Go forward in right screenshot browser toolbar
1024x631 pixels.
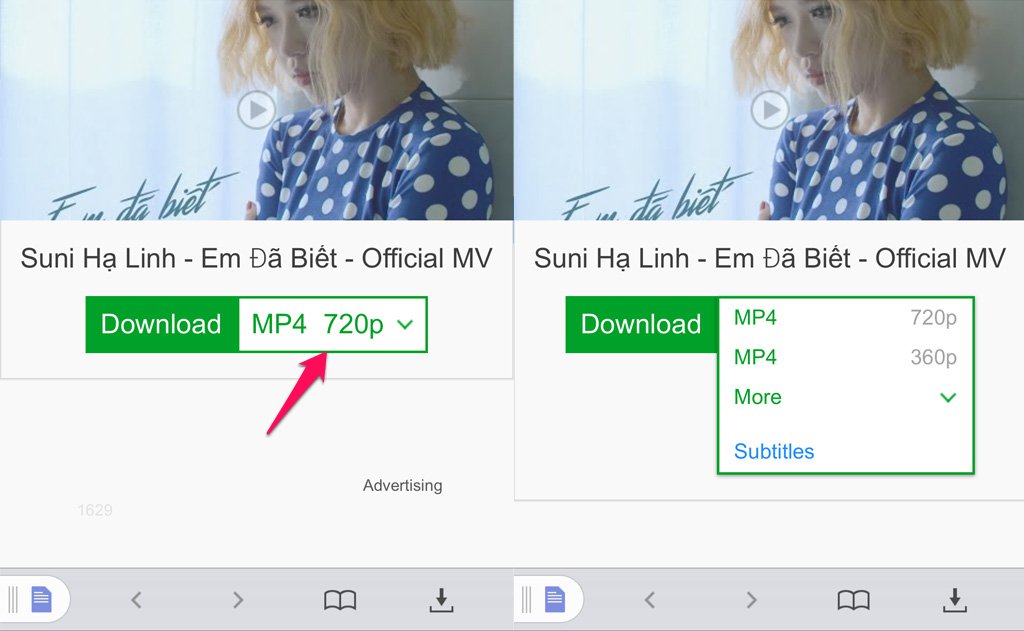tap(752, 600)
